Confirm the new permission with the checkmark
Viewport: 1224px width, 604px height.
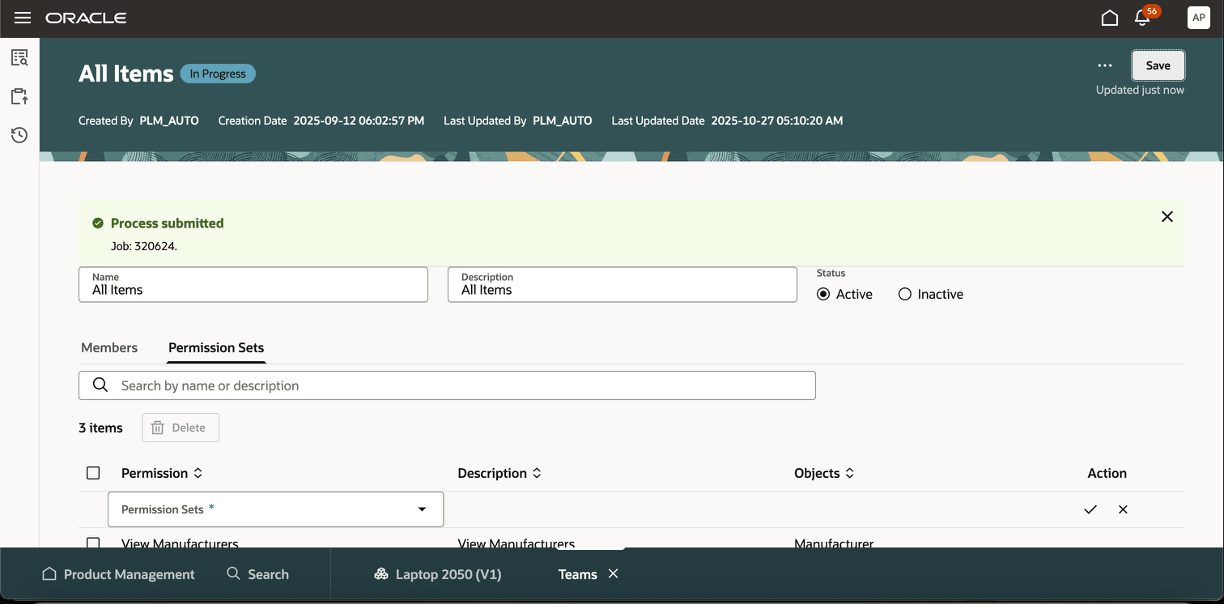1090,509
